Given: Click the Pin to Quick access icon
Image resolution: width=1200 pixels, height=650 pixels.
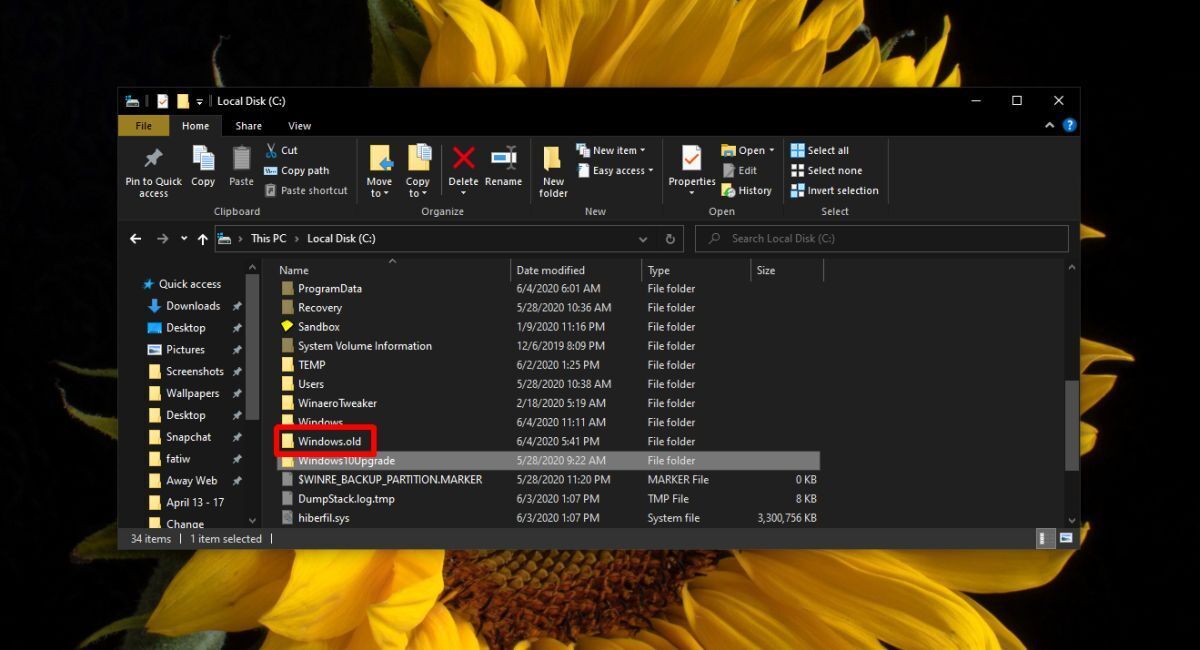Looking at the screenshot, I should 153,160.
